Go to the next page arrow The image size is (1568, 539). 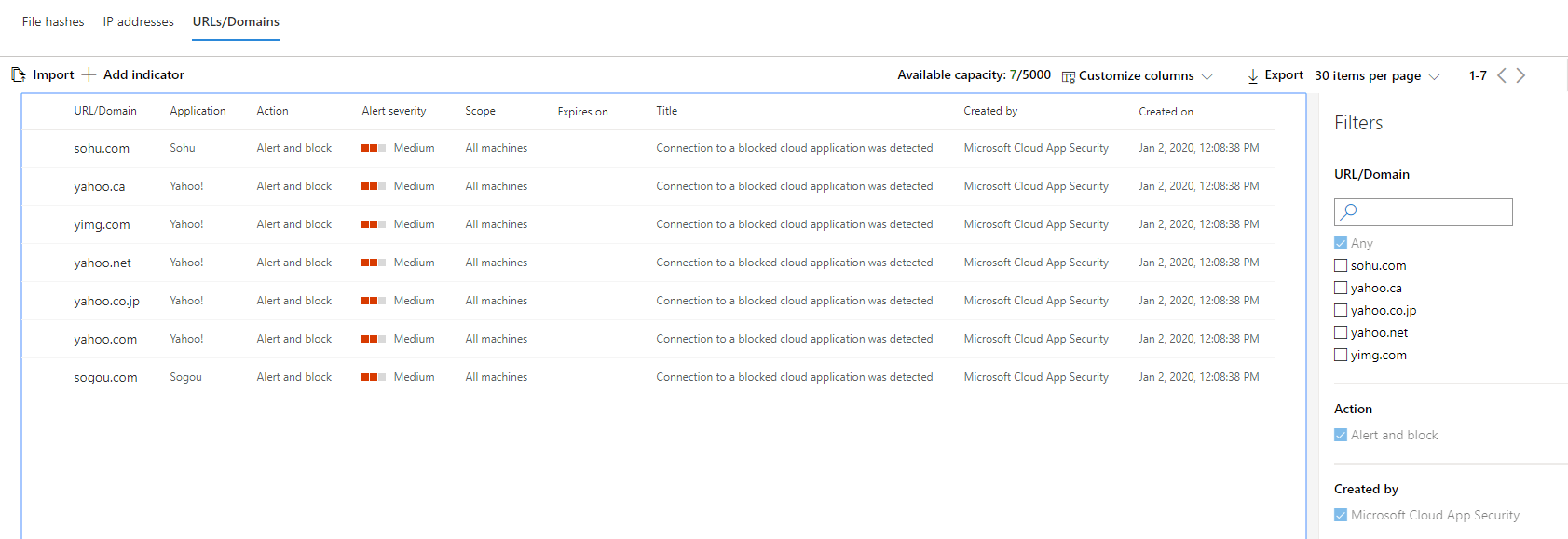(x=1520, y=75)
